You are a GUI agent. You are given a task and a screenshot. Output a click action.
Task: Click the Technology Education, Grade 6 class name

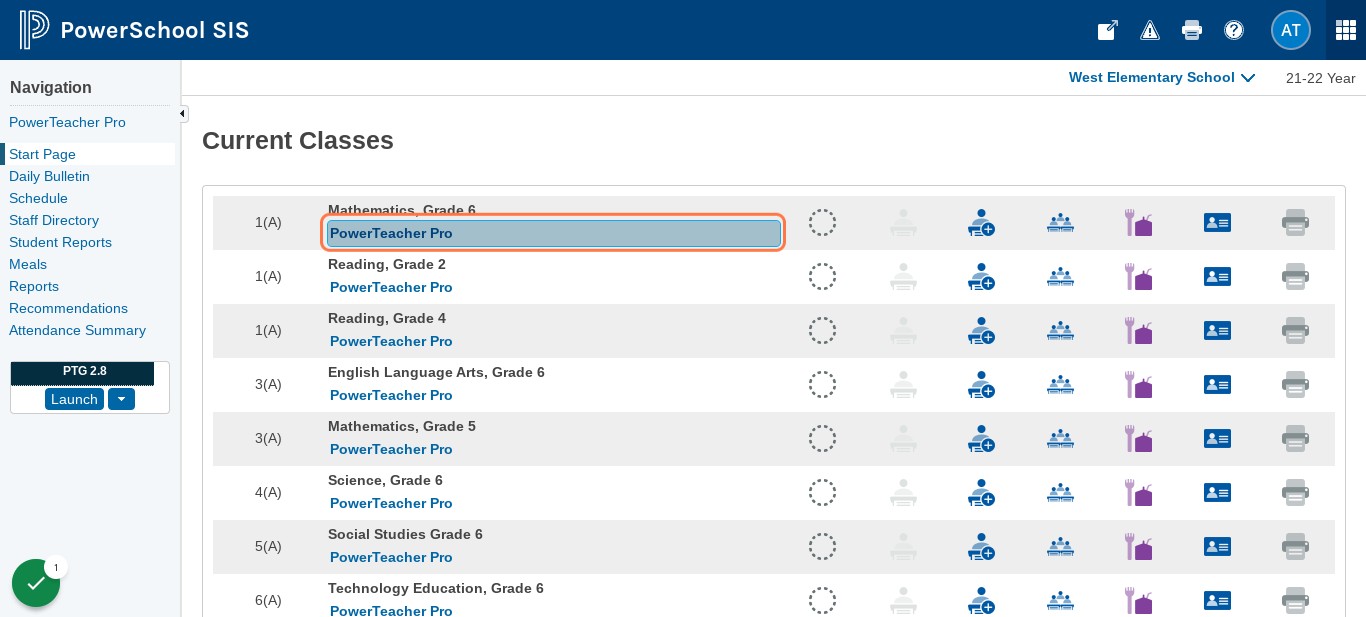[436, 588]
